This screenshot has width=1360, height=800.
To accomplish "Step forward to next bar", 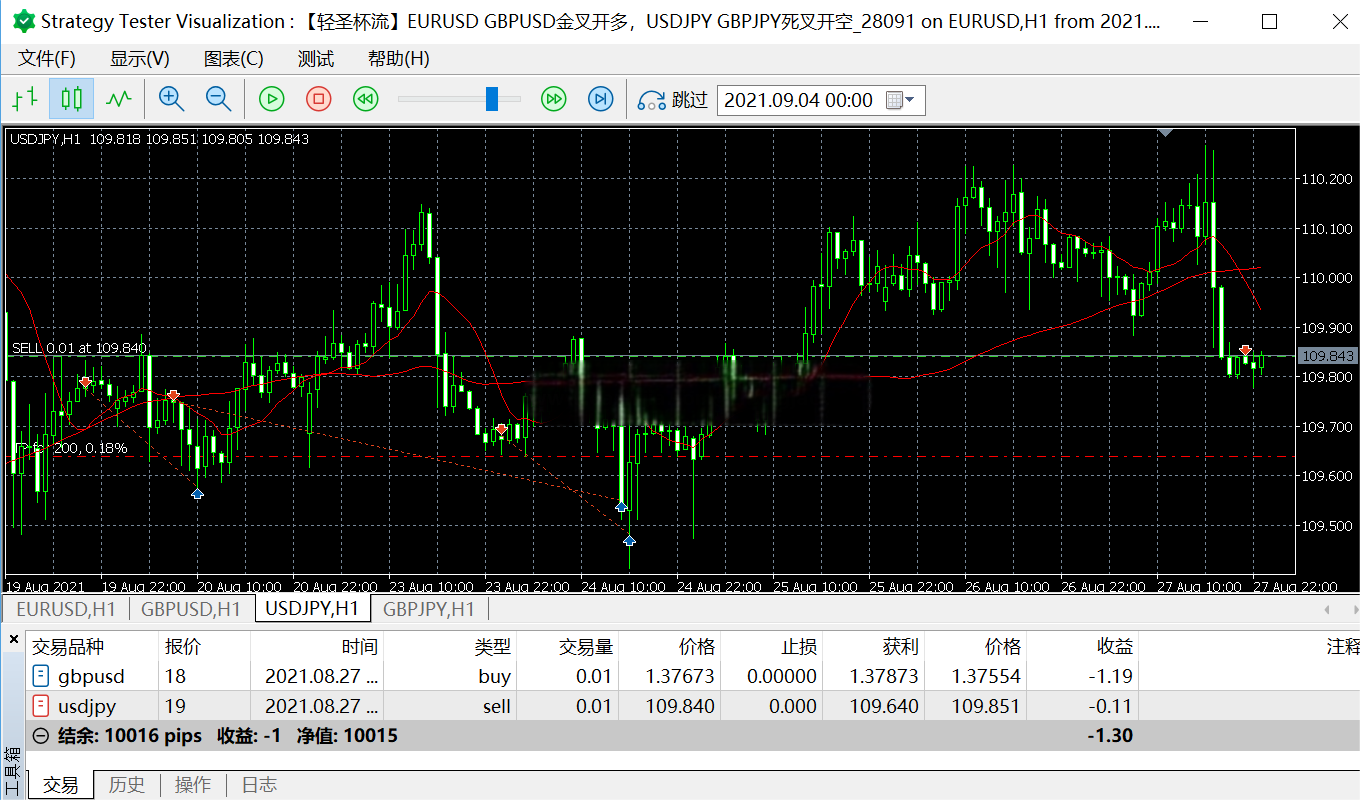I will (600, 99).
